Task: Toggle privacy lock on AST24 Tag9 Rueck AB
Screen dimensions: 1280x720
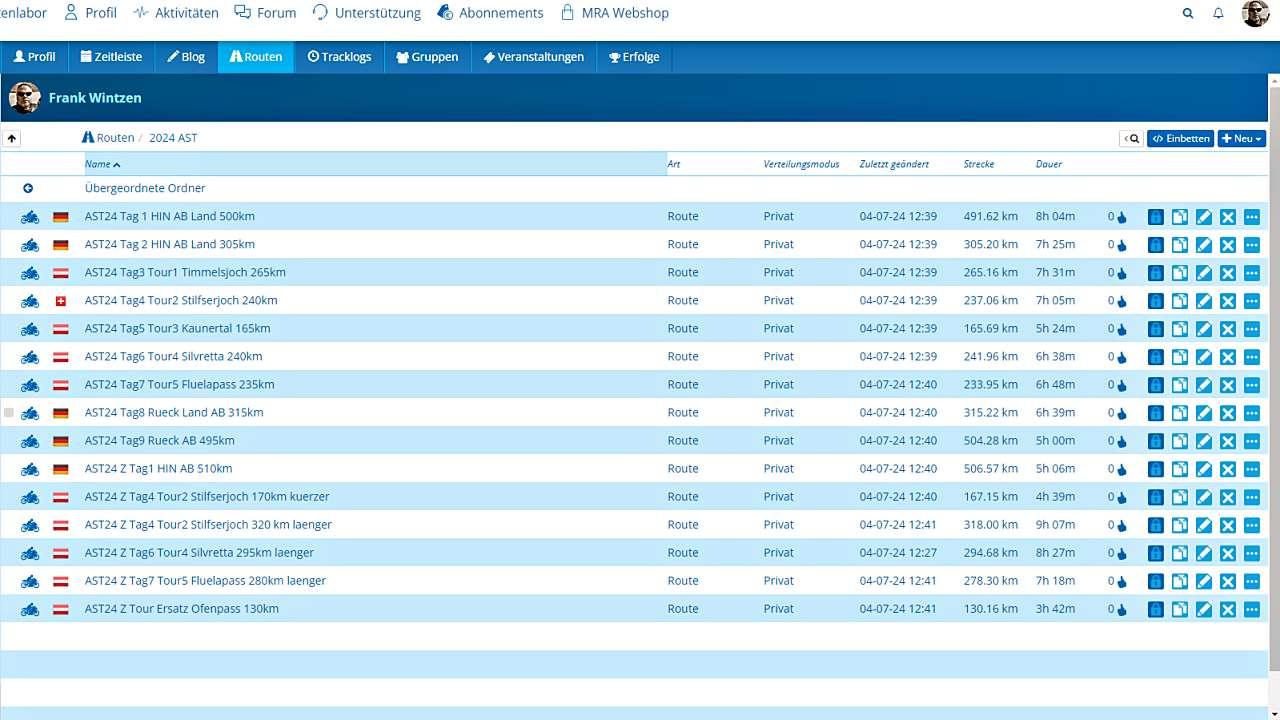Action: pyautogui.click(x=1156, y=441)
